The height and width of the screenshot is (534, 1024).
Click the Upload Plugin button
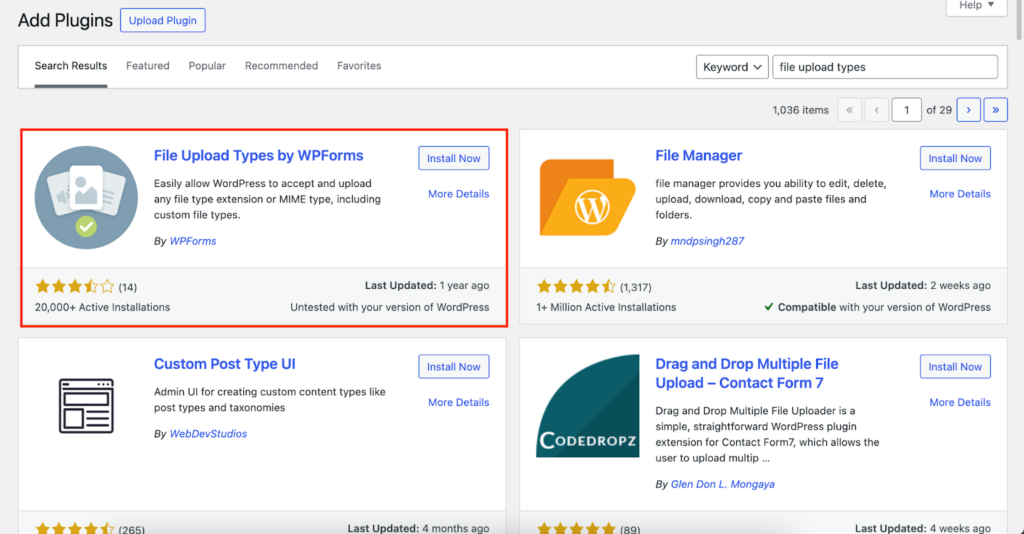tap(163, 20)
